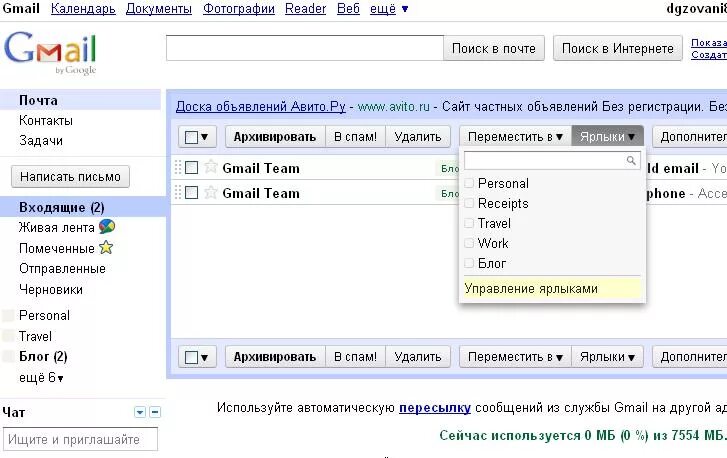Click top Архивировать button

[275, 137]
